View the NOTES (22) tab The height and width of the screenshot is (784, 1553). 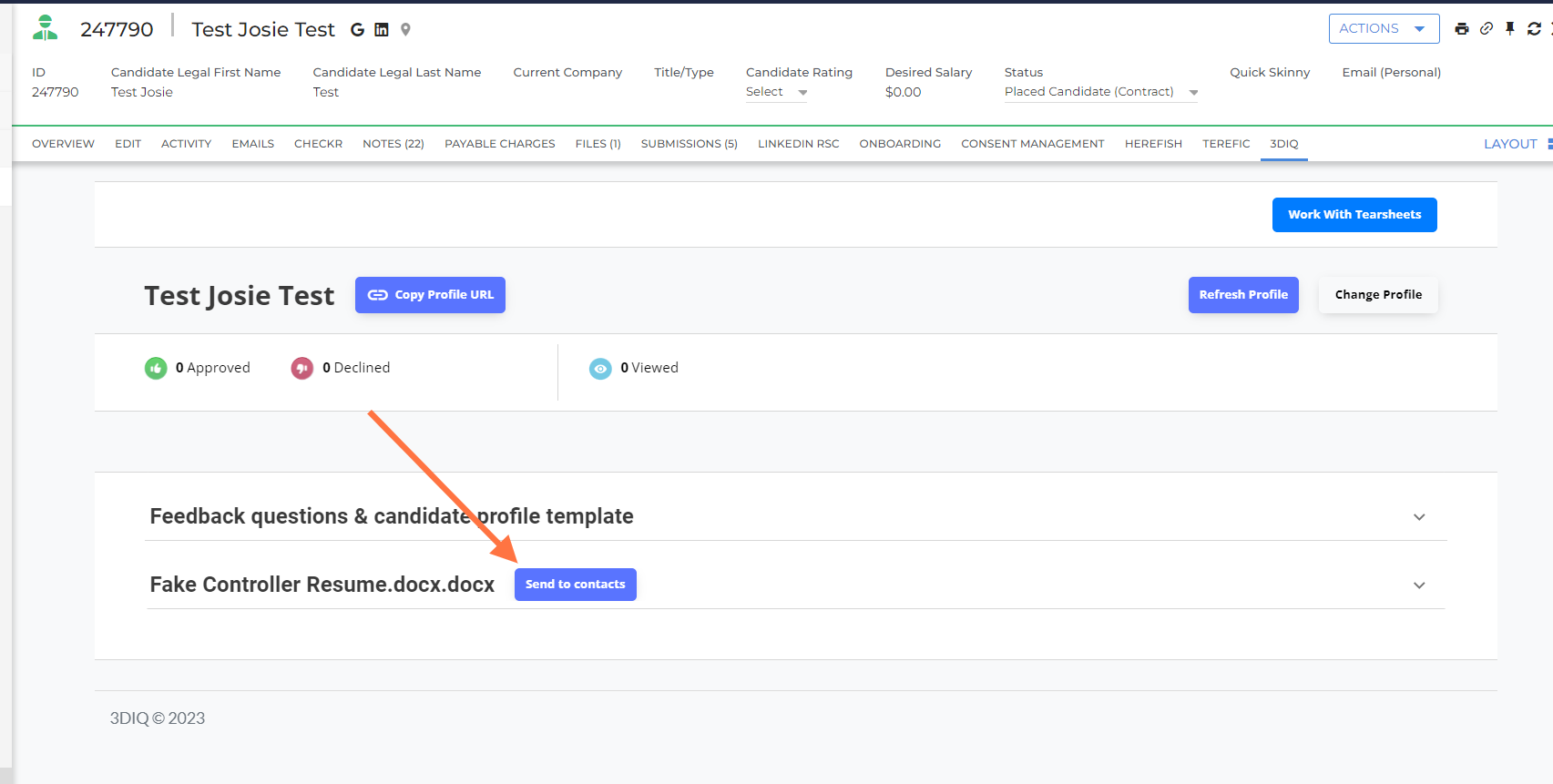point(393,144)
